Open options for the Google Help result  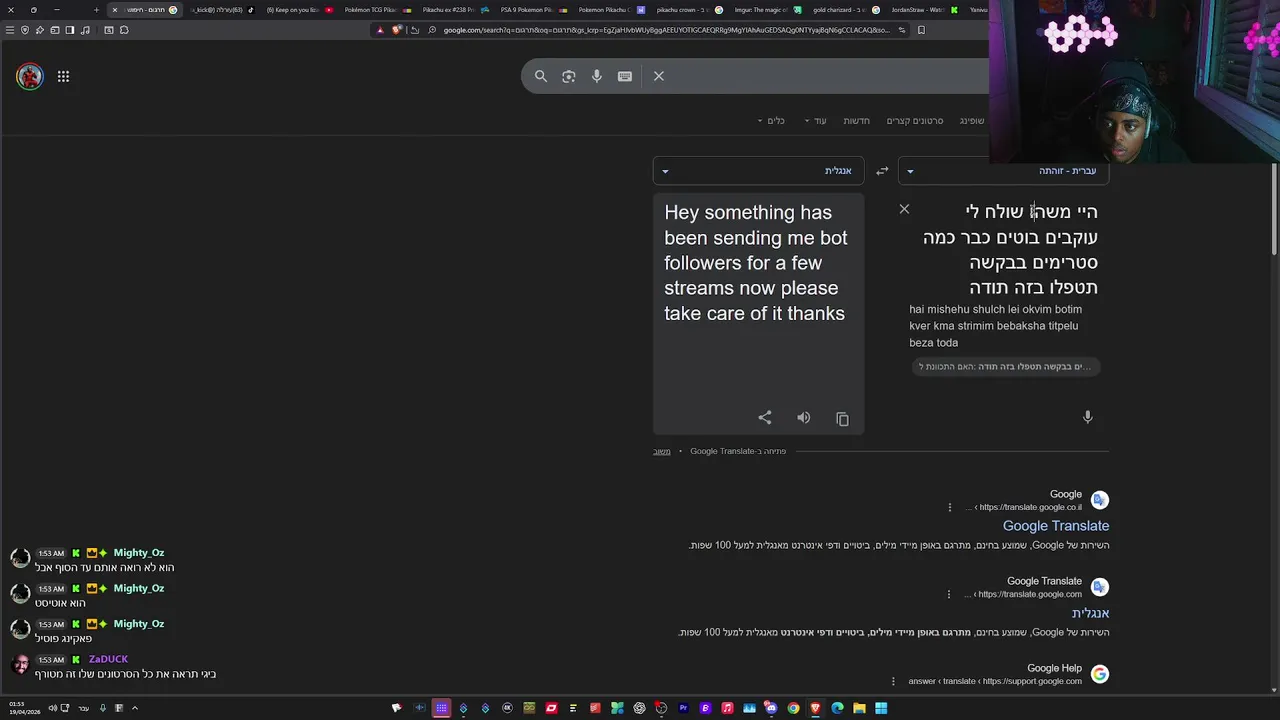[x=893, y=681]
